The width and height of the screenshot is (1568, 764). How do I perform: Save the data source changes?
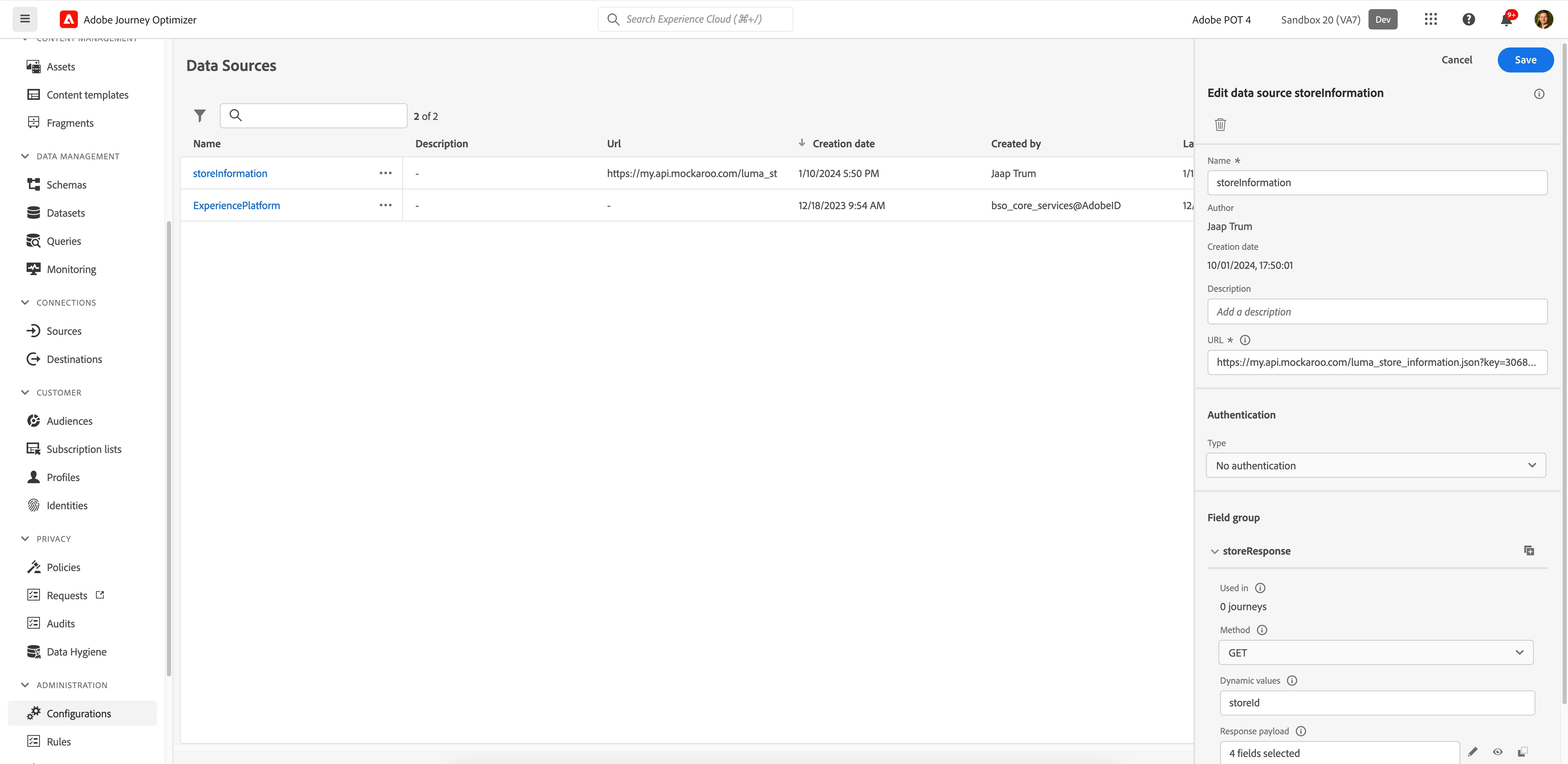[1525, 60]
